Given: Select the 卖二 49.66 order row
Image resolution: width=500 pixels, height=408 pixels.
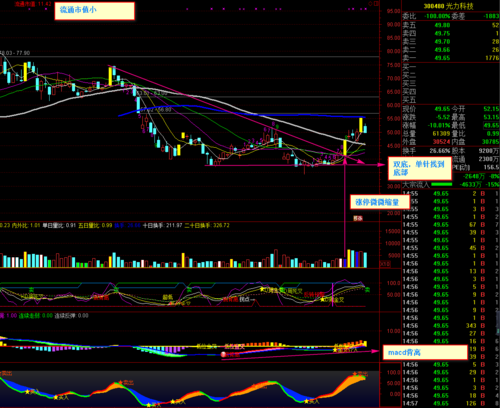Looking at the screenshot, I should click(x=451, y=50).
